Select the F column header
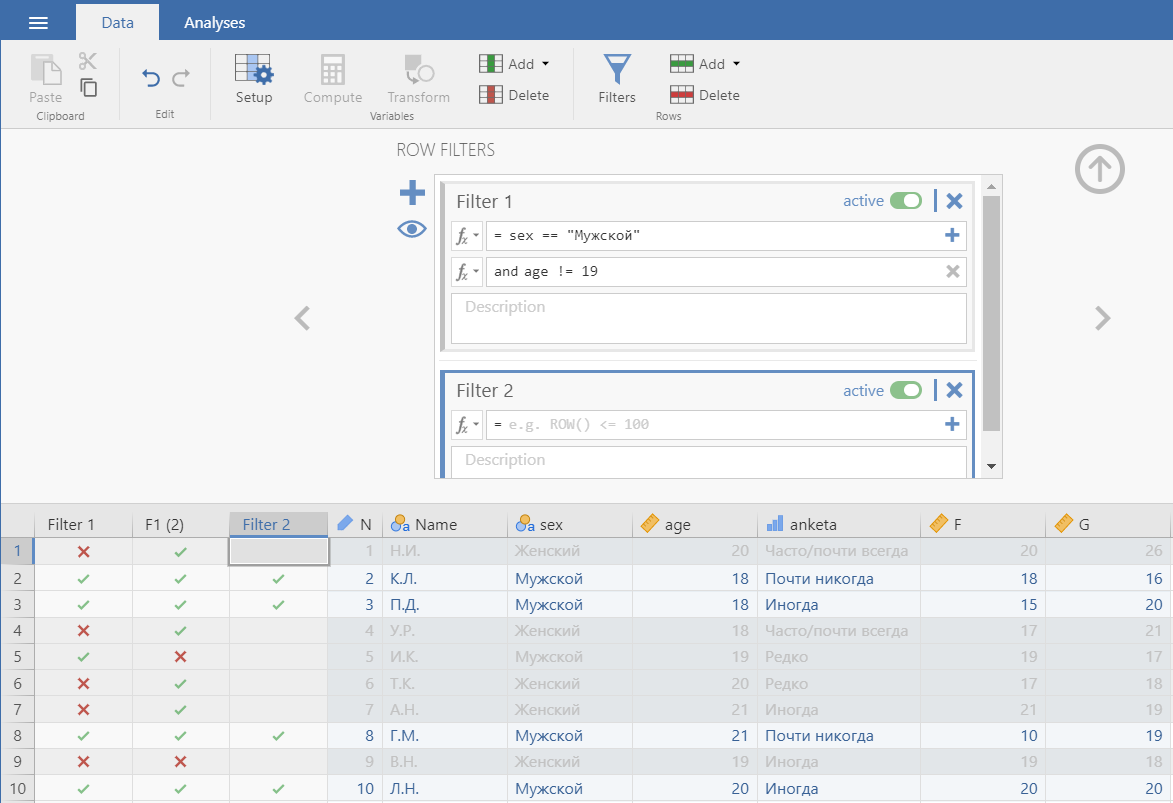 (983, 525)
